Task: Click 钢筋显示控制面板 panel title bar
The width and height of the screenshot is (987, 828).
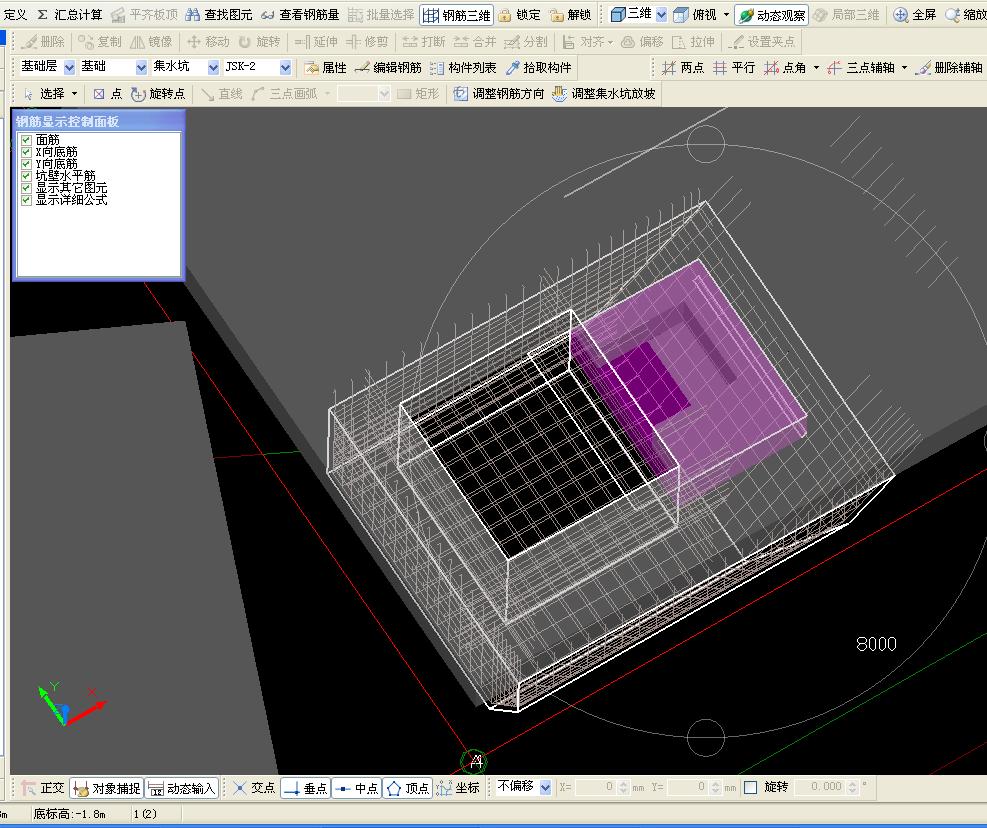Action: pyautogui.click(x=98, y=122)
